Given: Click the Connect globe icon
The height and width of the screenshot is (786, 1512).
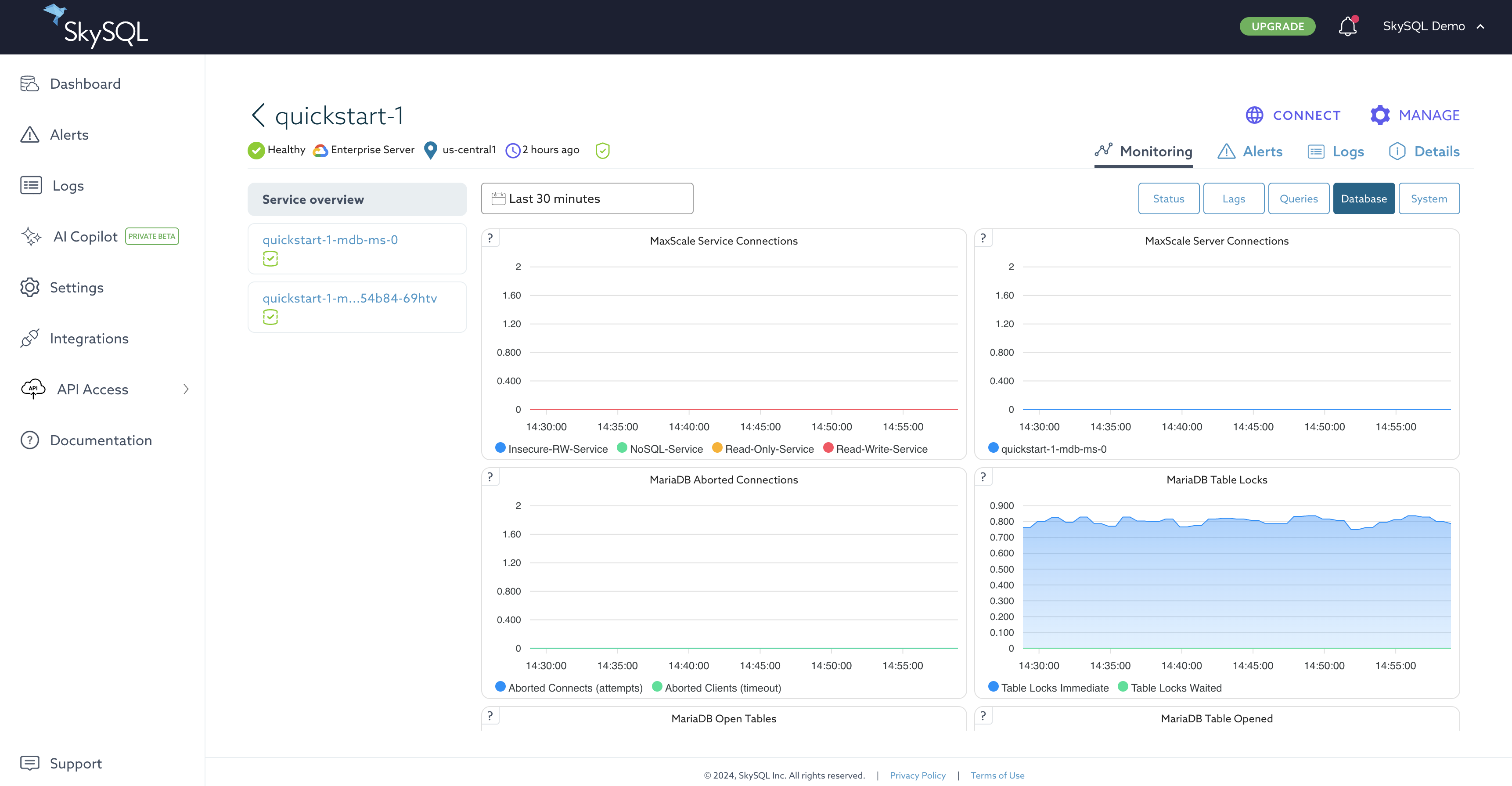Looking at the screenshot, I should [x=1254, y=115].
